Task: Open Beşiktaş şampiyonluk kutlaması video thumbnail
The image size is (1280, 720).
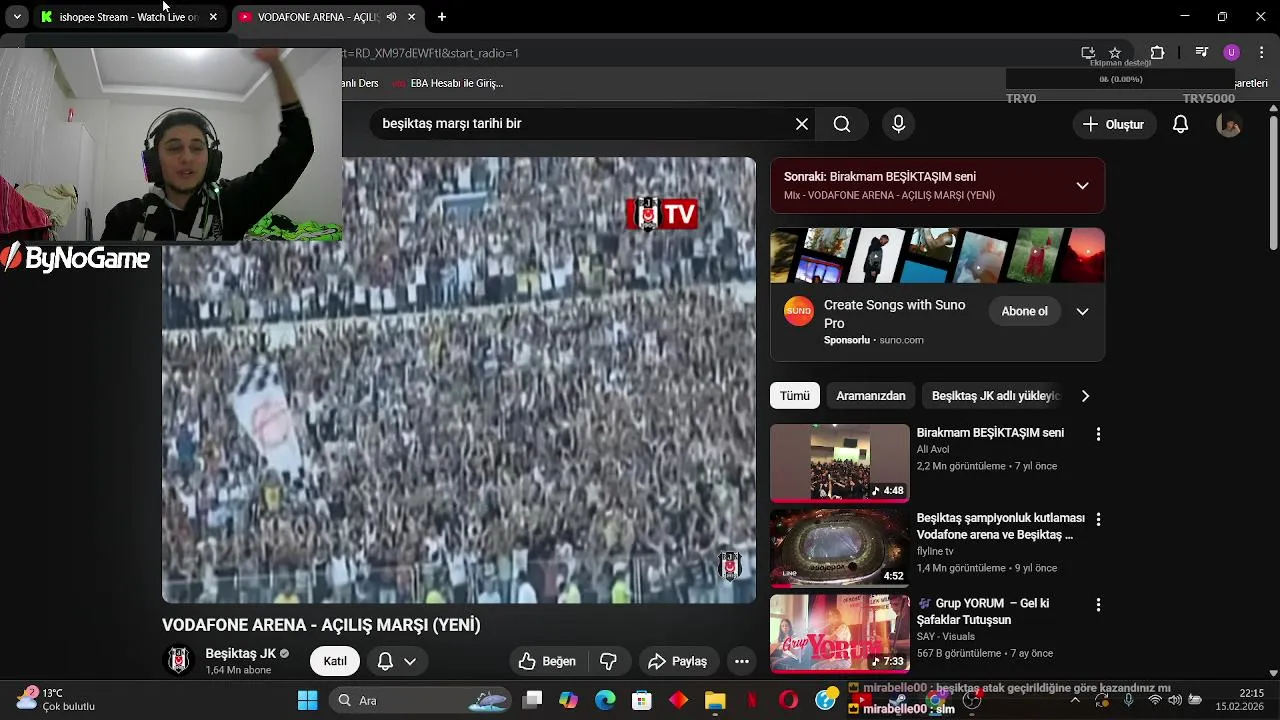Action: click(x=840, y=548)
